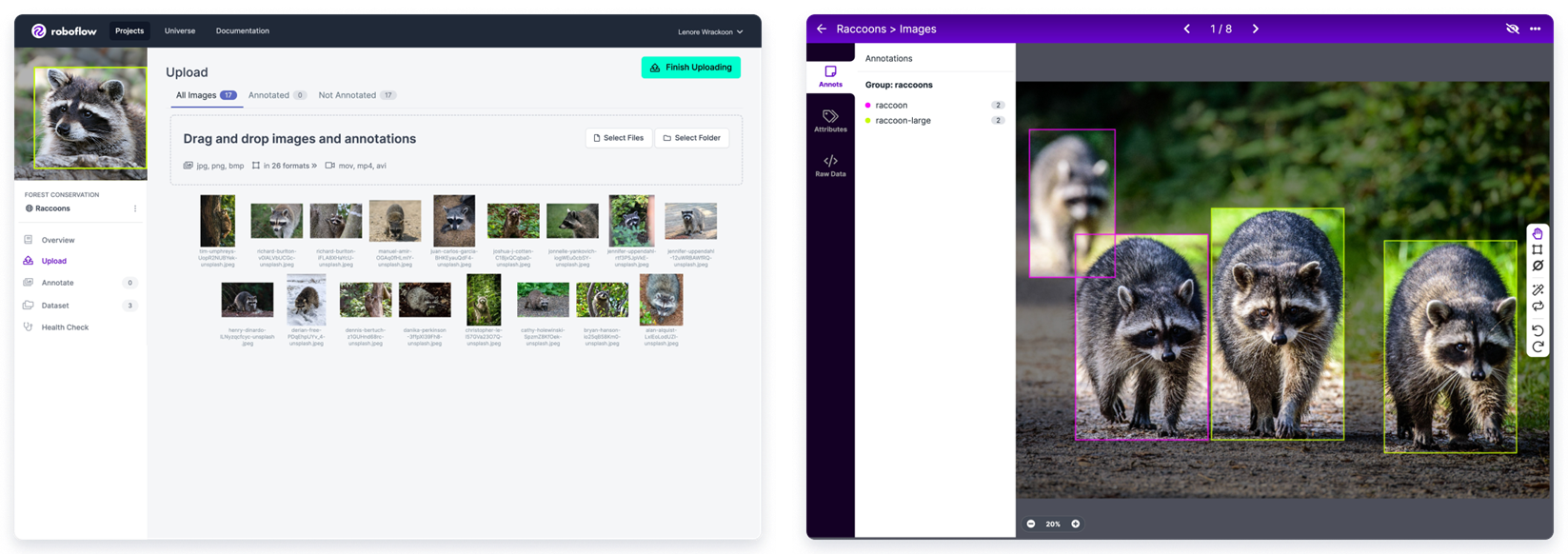Screen dimensions: 1568x554
Task: Open the Documentation nav item
Action: click(243, 30)
